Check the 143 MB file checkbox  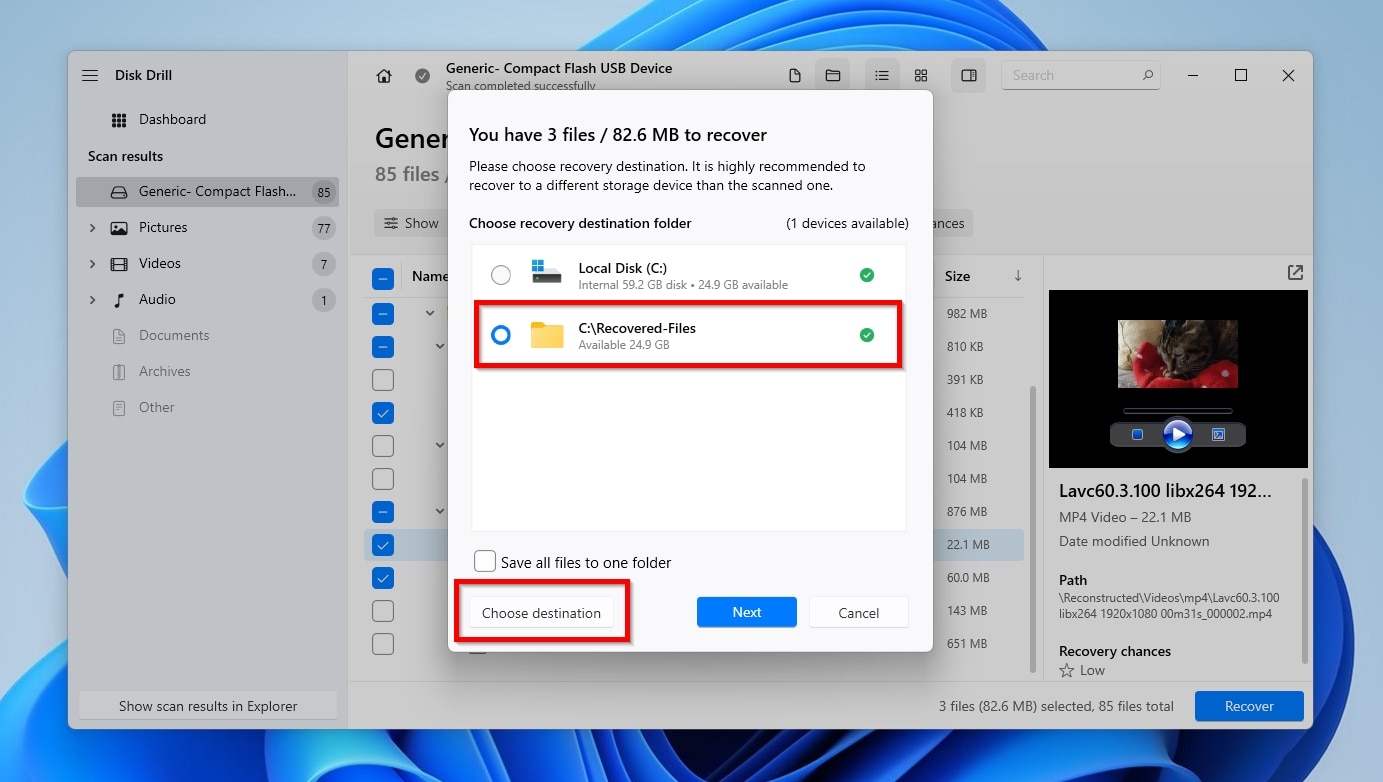point(383,611)
